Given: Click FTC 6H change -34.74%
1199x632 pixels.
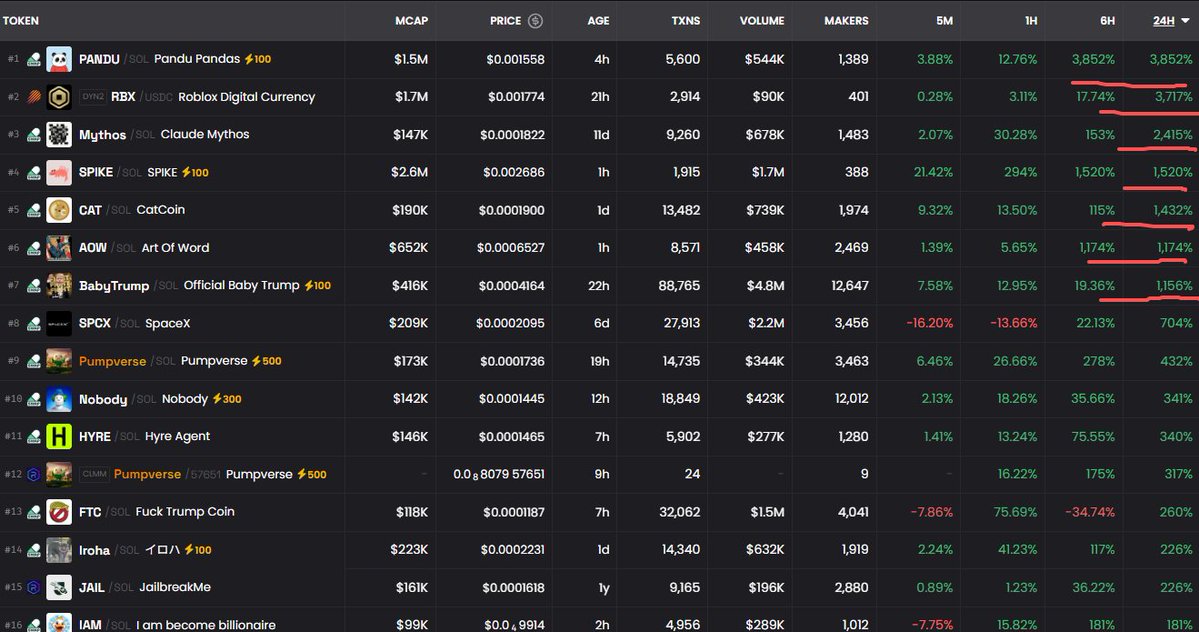Looking at the screenshot, I should (x=1090, y=512).
